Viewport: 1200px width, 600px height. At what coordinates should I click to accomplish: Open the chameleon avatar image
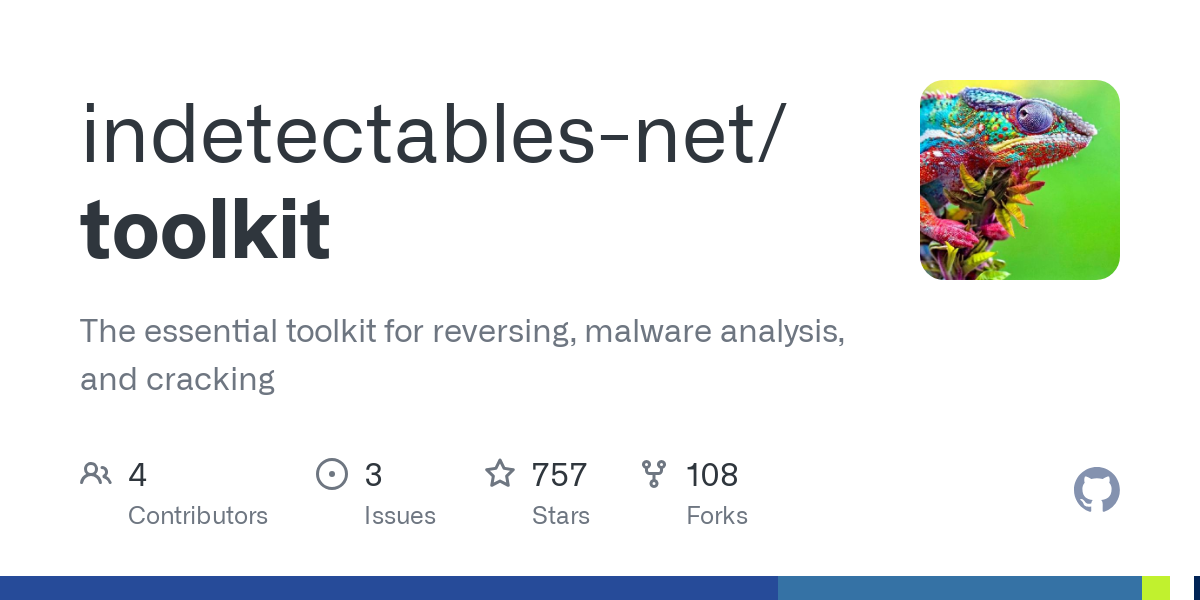pos(1019,180)
